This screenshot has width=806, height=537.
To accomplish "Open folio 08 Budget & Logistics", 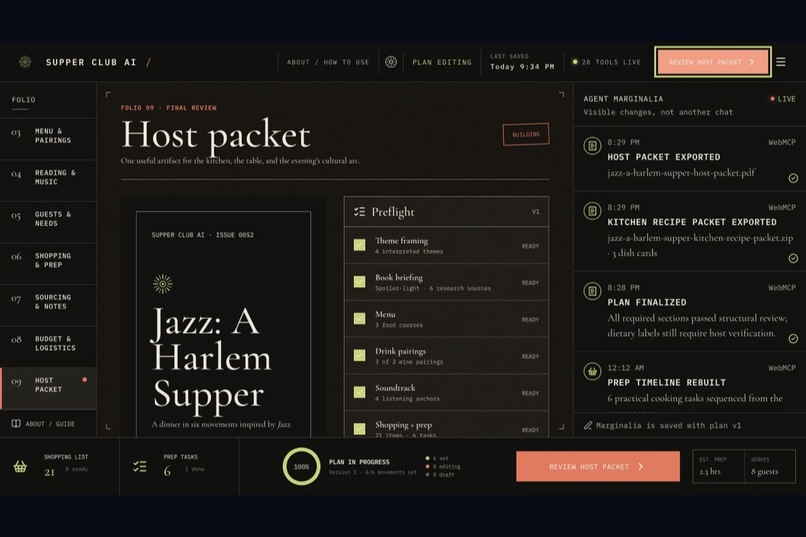I will 48,347.
